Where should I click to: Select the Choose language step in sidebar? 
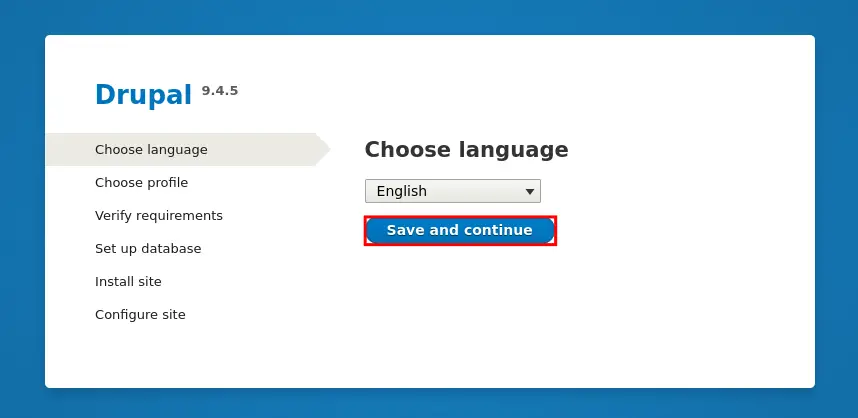point(151,149)
